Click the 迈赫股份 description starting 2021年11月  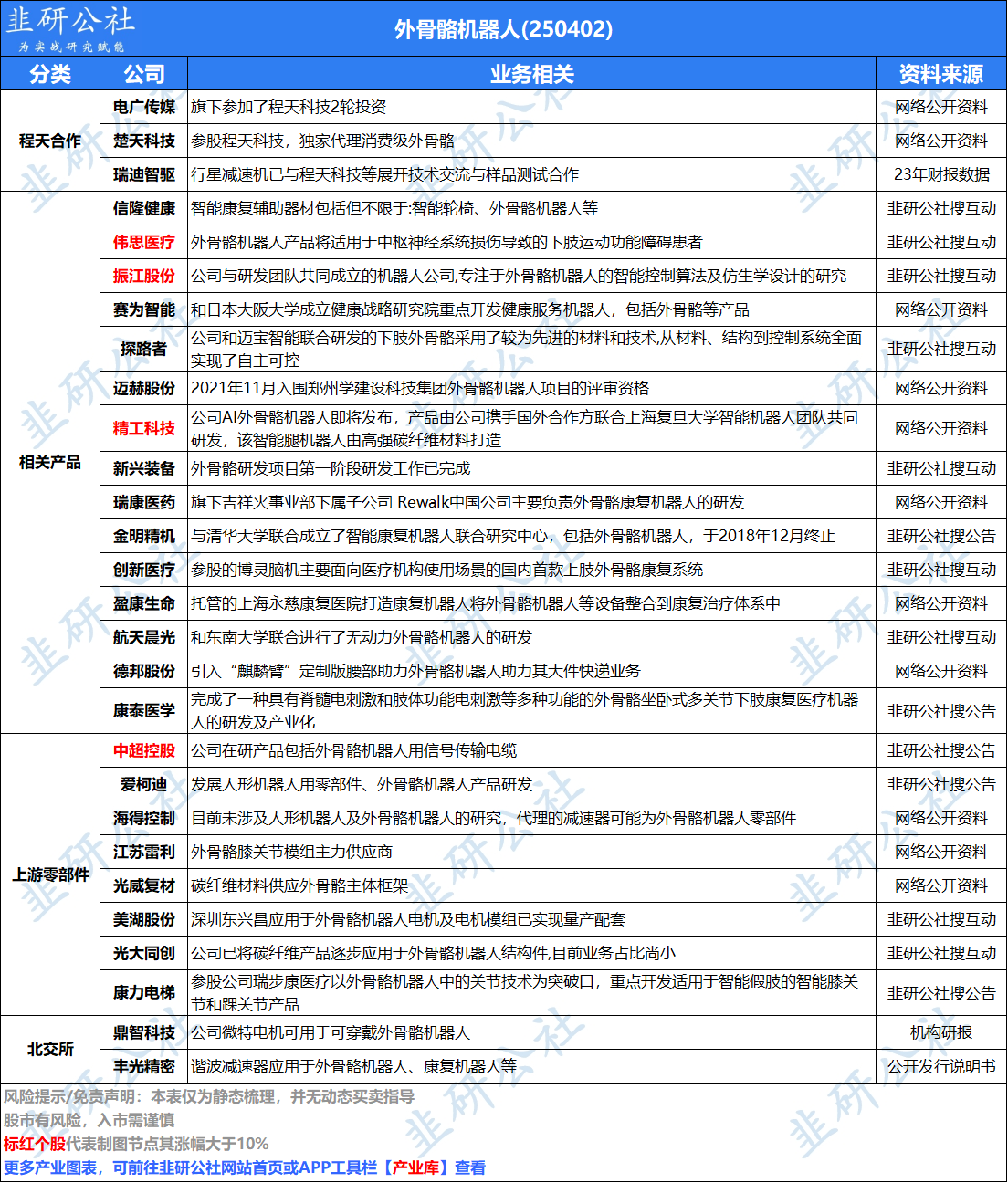(420, 388)
